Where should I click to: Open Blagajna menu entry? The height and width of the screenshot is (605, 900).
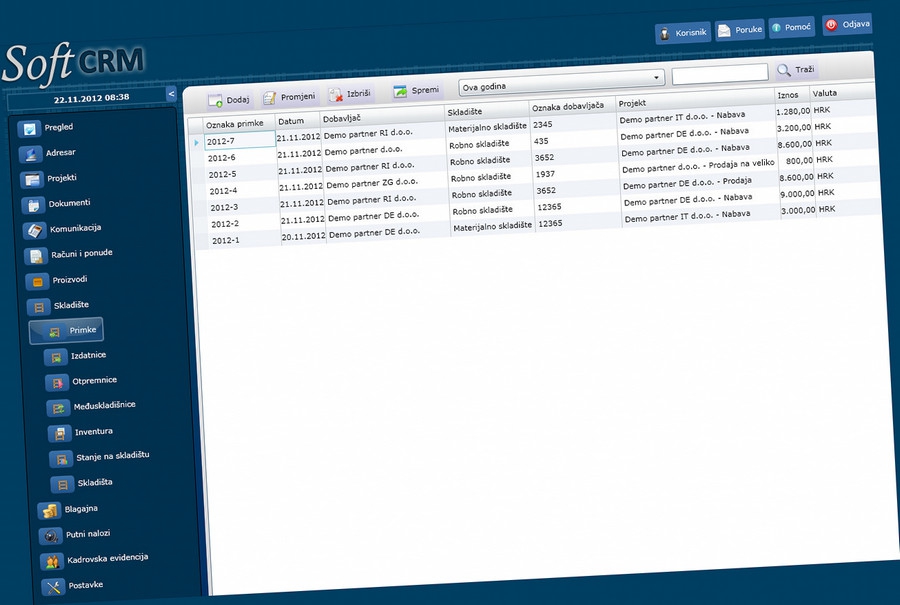81,509
